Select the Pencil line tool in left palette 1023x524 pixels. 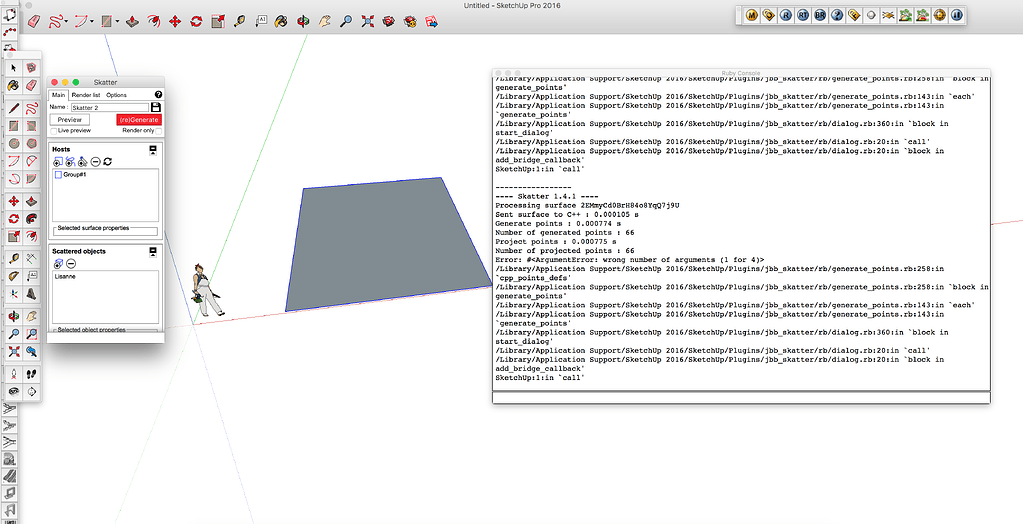point(14,108)
